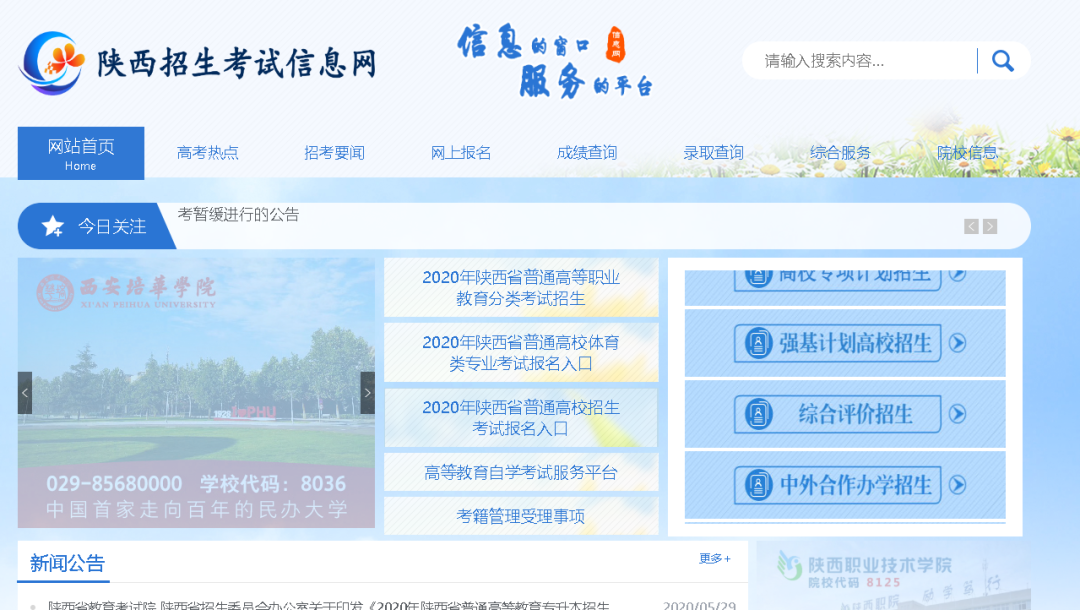Click arrow icon on 强基计划高校招生

[957, 343]
